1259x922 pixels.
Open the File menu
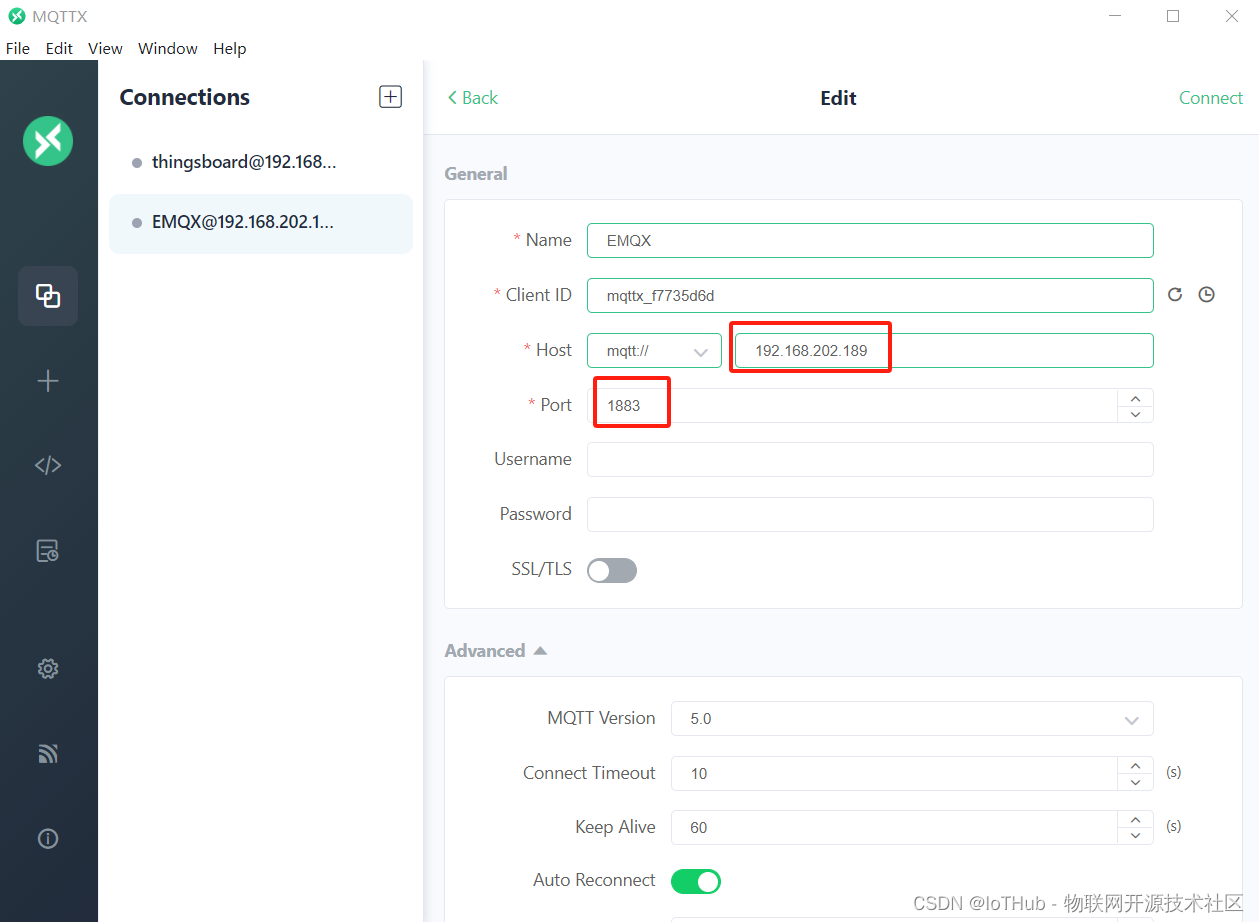point(18,48)
